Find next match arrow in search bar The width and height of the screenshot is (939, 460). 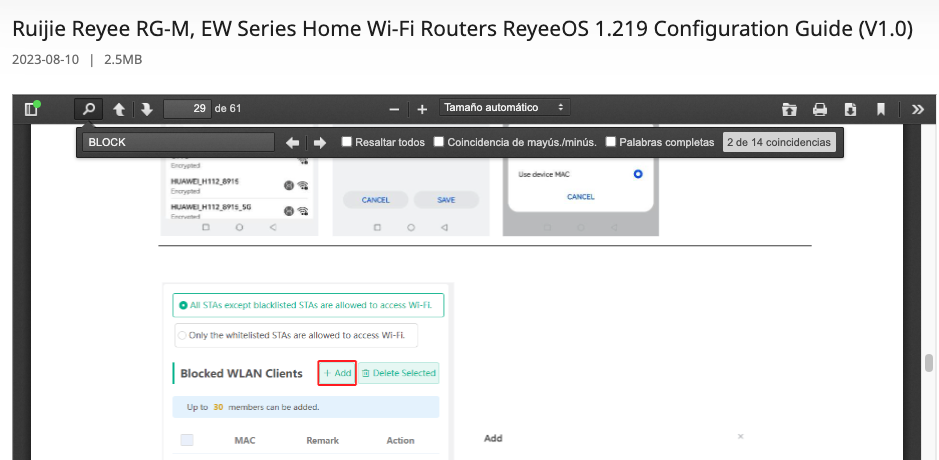coord(320,143)
